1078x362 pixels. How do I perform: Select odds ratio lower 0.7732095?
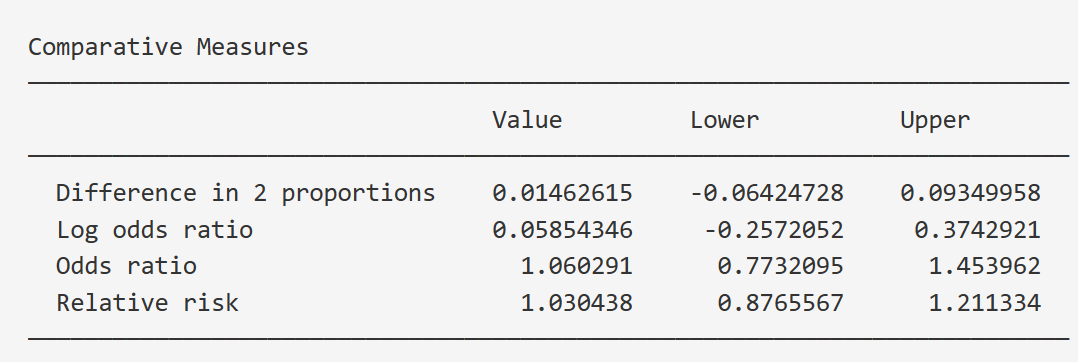point(780,266)
